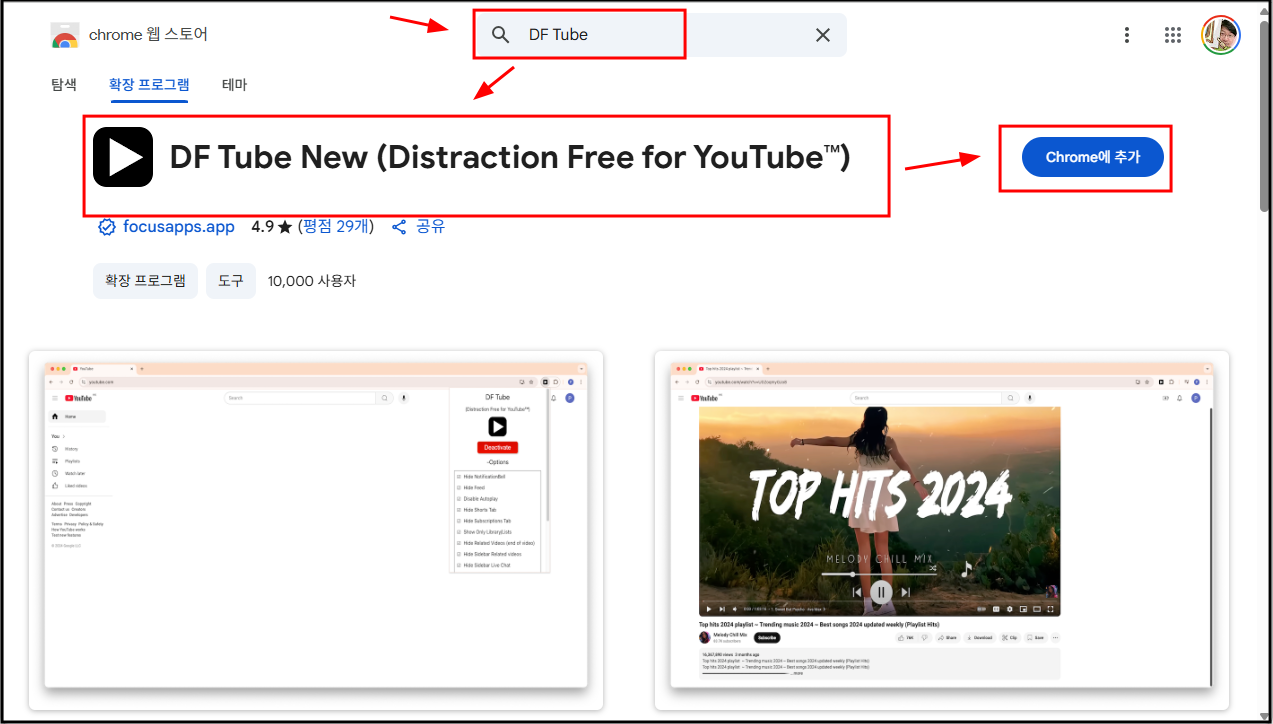The image size is (1273, 724).
Task: Click the rating star icon
Action: coord(285,227)
